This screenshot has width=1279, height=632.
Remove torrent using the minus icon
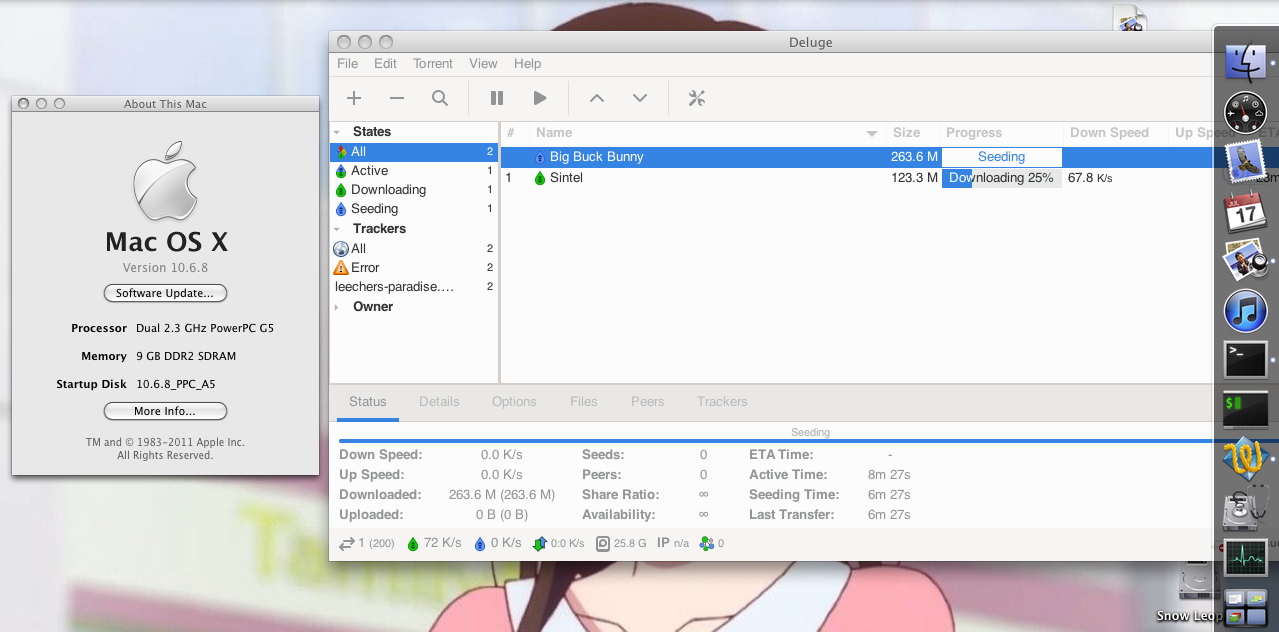pyautogui.click(x=397, y=98)
